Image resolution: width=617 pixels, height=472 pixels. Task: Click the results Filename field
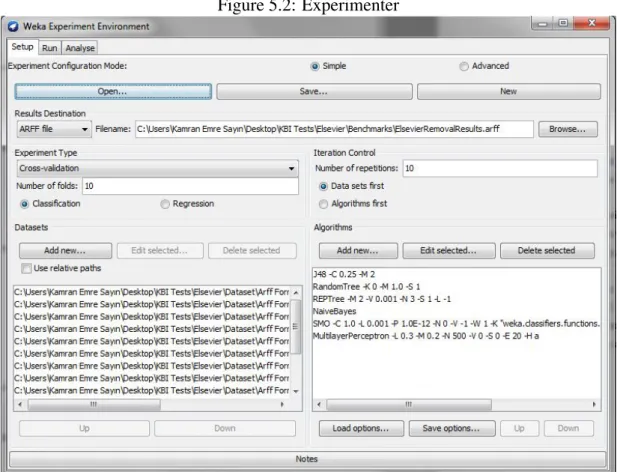[x=334, y=129]
